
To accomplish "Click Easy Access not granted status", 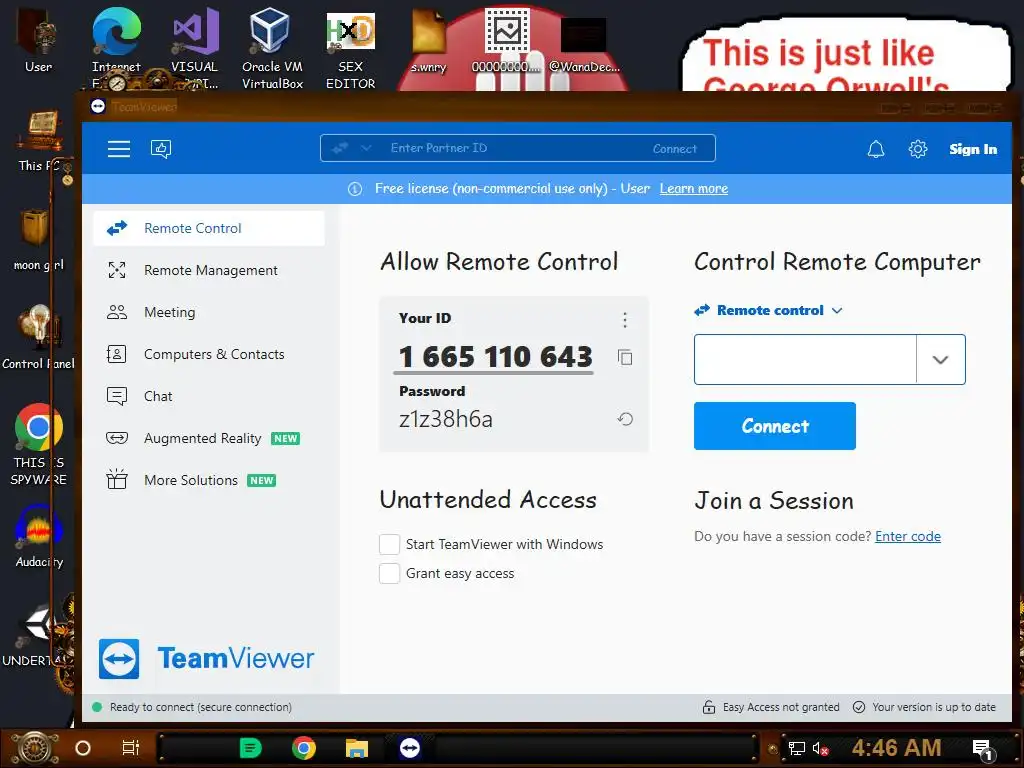I will [781, 707].
